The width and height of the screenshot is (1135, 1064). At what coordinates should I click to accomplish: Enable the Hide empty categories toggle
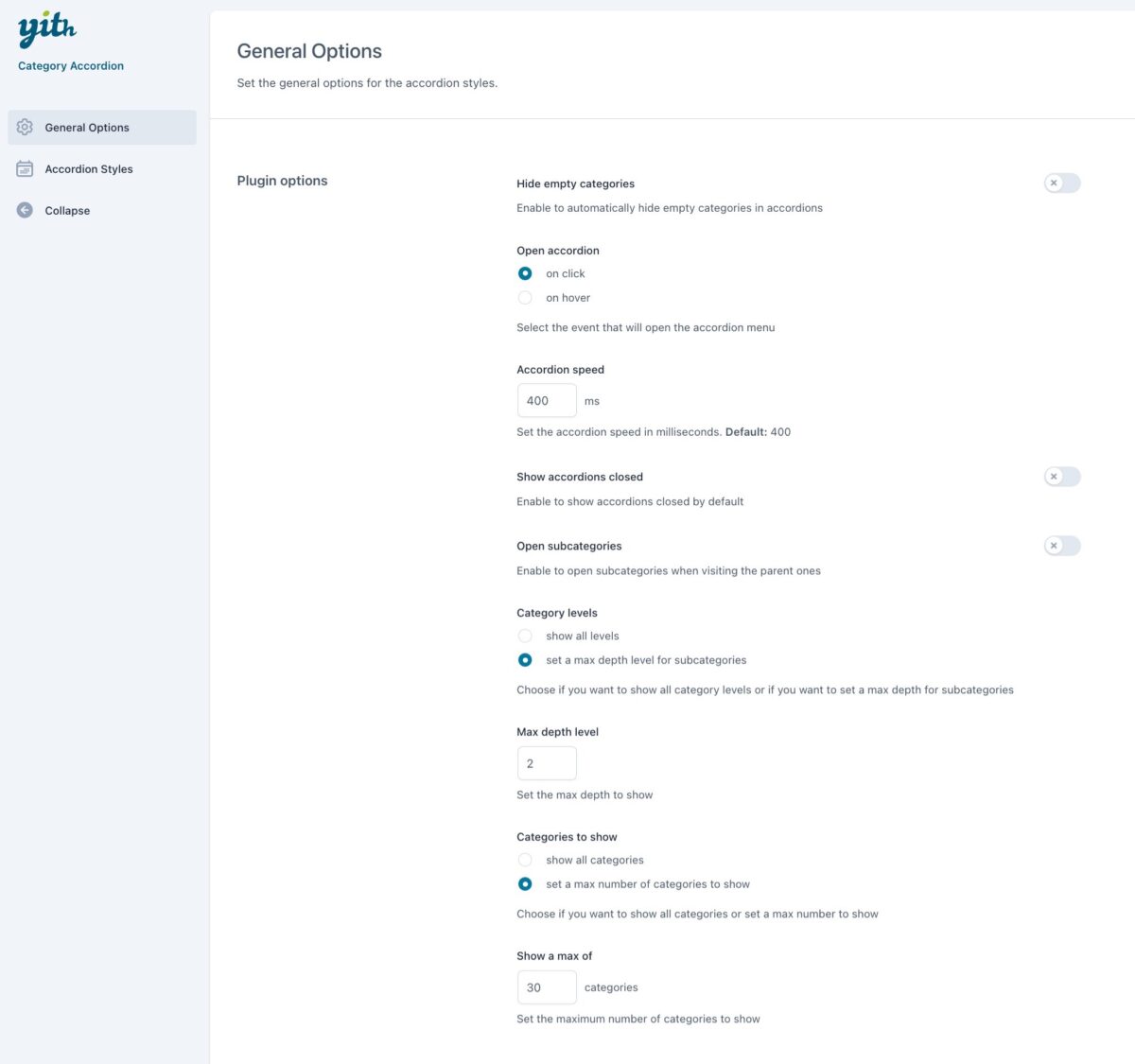1061,183
